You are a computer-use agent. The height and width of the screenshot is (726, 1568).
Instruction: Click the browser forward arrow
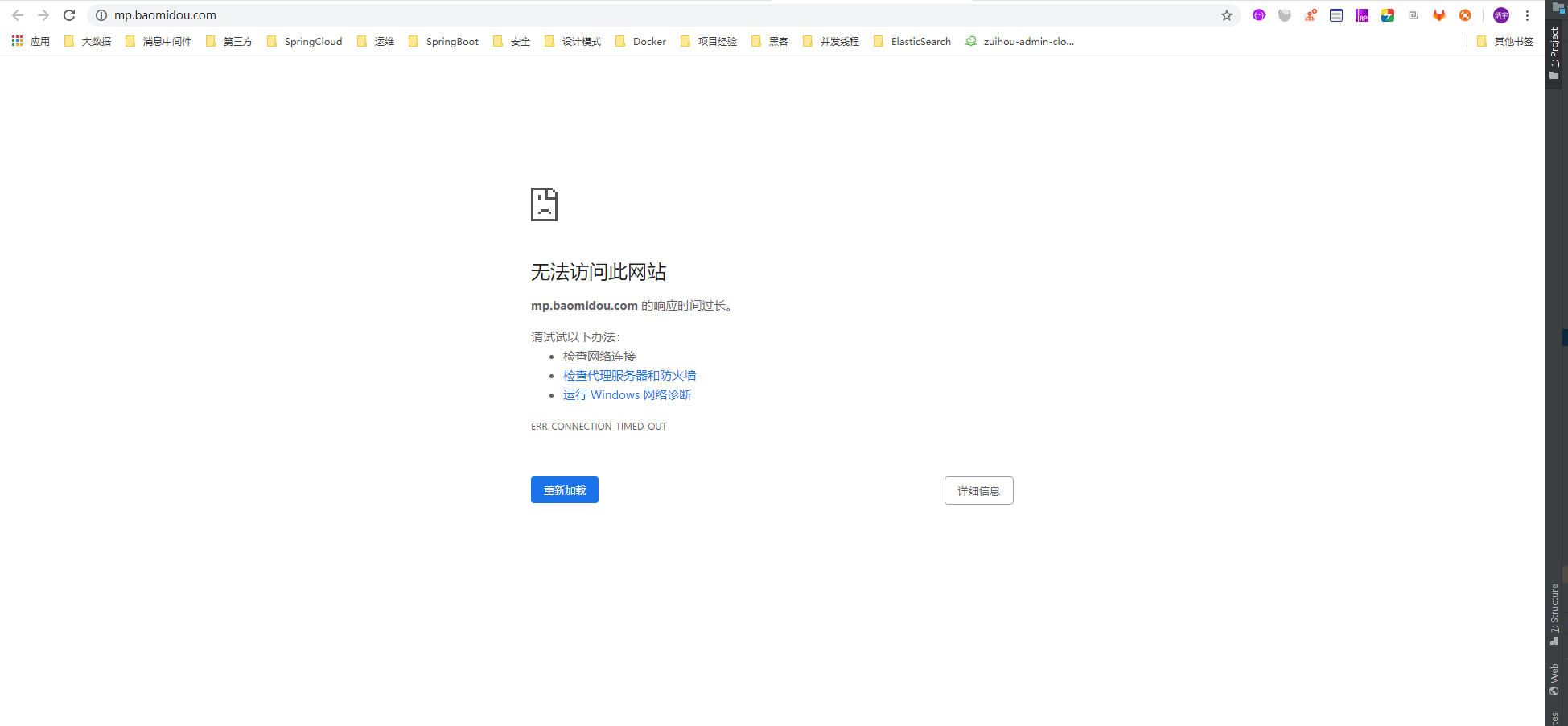pyautogui.click(x=43, y=15)
